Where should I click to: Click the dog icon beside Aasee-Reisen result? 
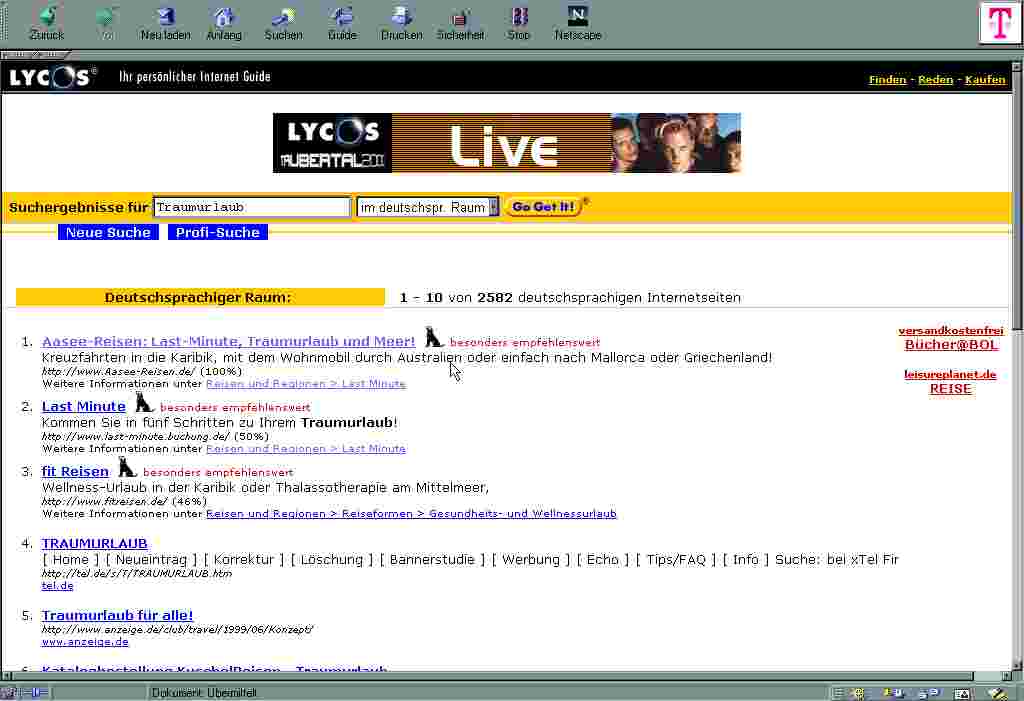433,337
